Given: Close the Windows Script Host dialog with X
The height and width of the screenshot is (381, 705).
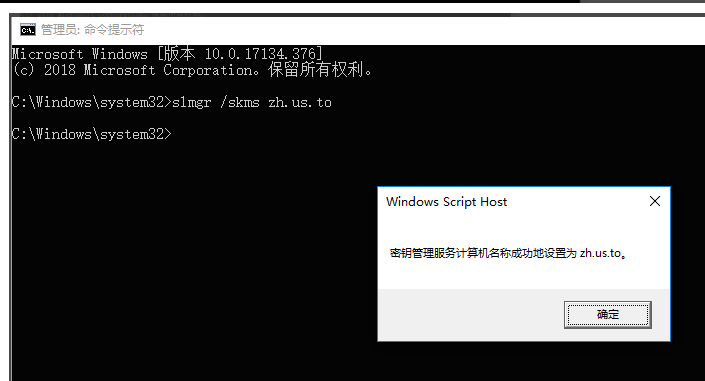Looking at the screenshot, I should pos(655,201).
